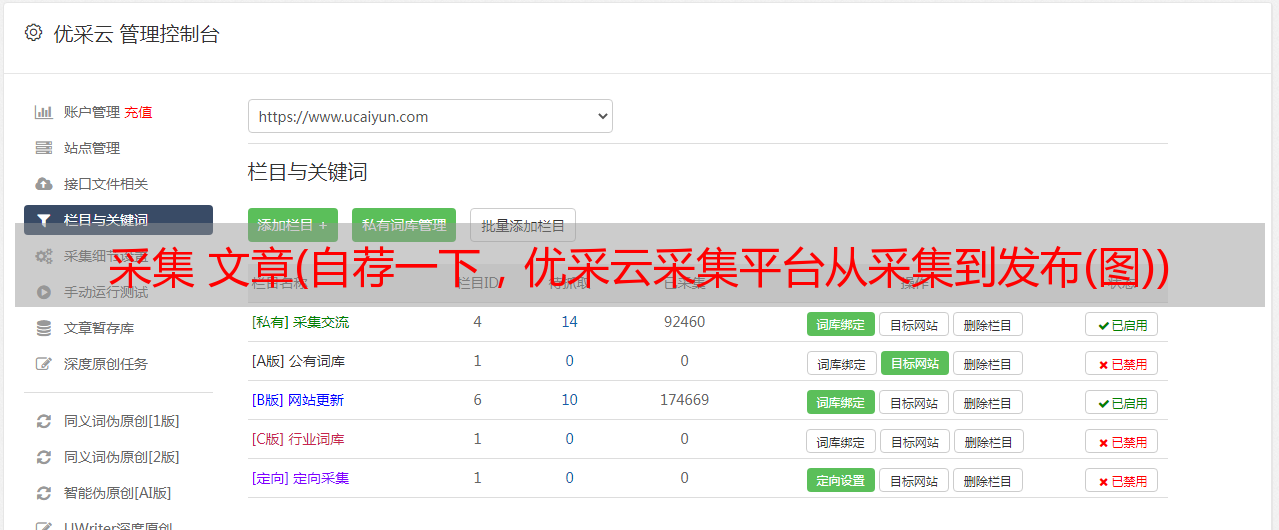Viewport: 1279px width, 530px height.
Task: Go to 文章暂存库 in the sidebar
Action: (x=99, y=328)
